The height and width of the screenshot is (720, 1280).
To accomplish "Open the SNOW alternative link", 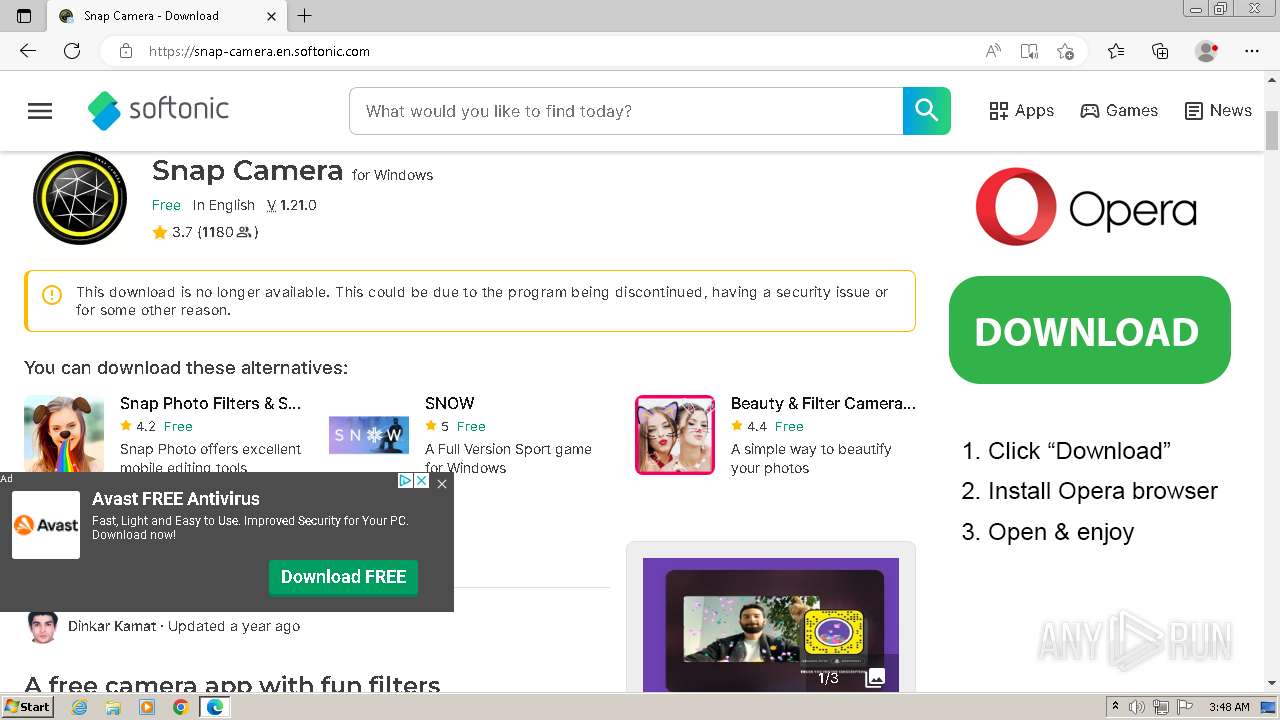I will pos(449,403).
